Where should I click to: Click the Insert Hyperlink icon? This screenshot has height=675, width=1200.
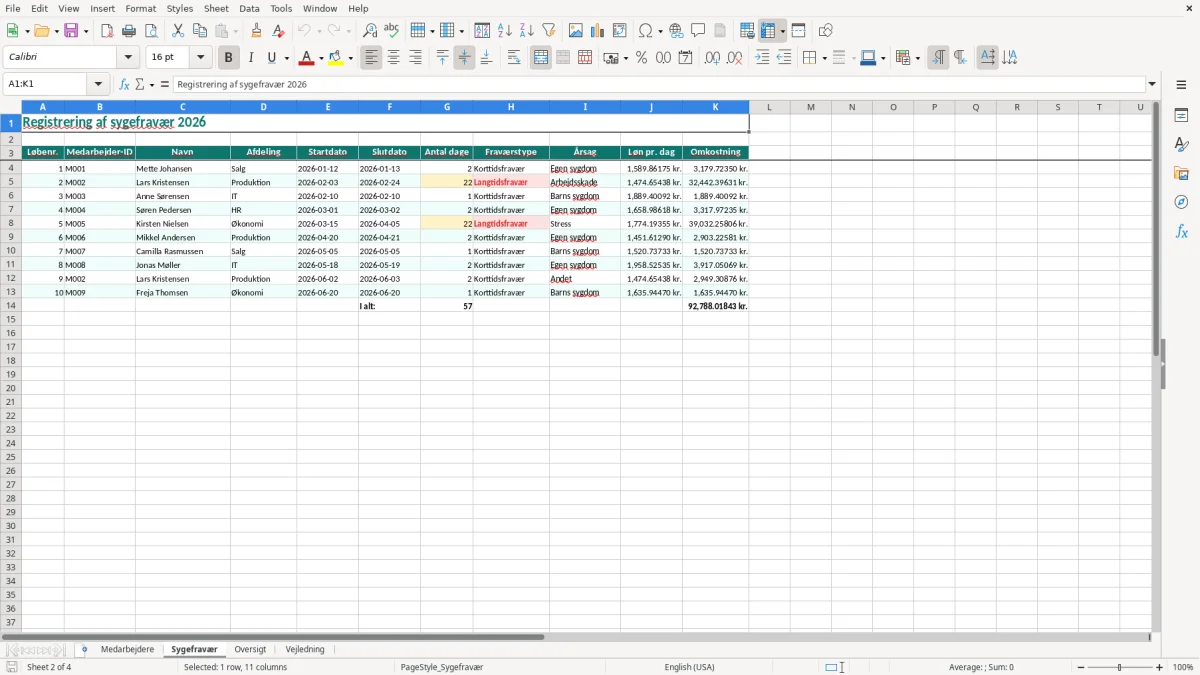(x=677, y=31)
